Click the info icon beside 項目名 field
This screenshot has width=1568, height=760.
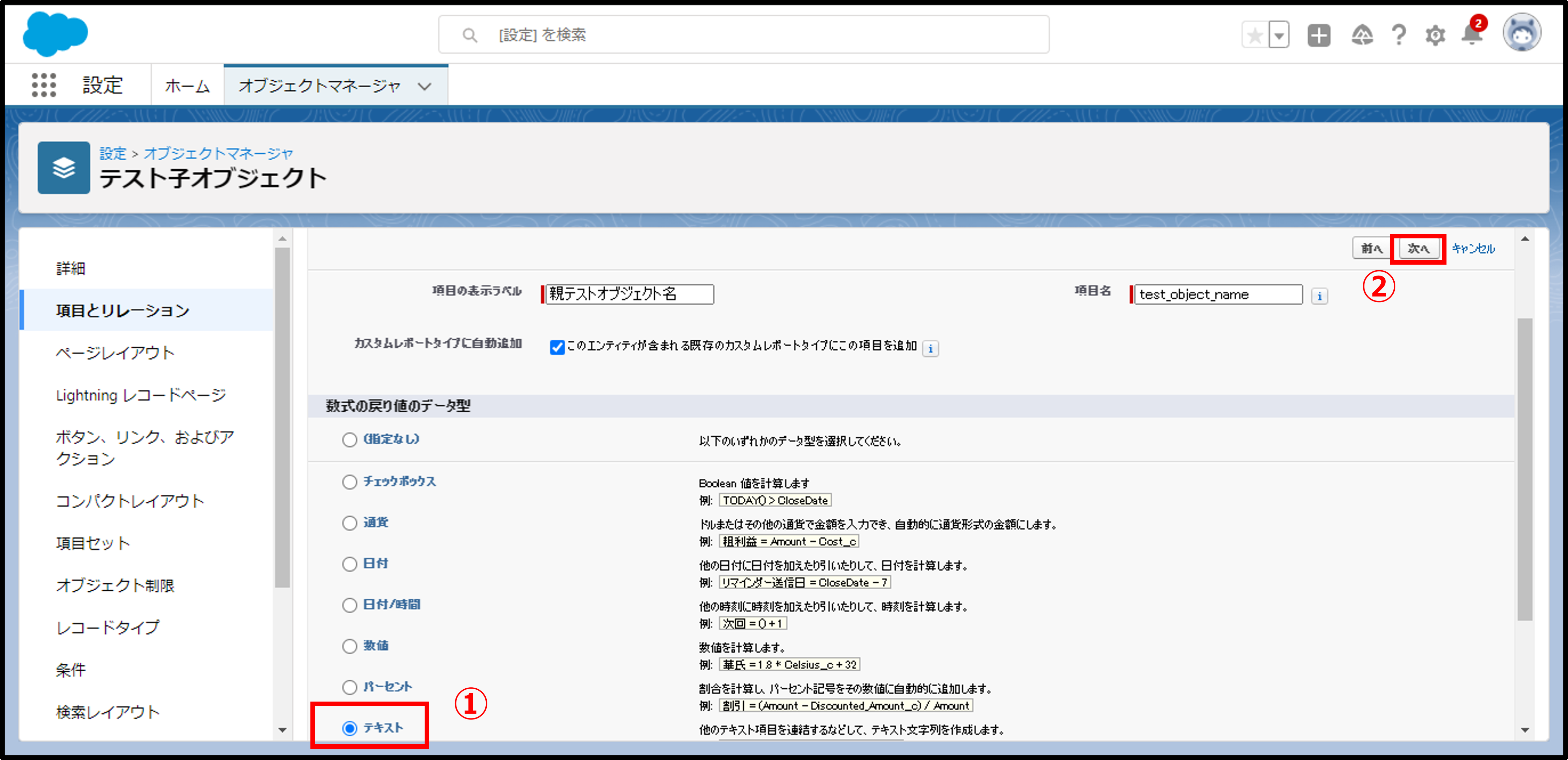point(1319,296)
